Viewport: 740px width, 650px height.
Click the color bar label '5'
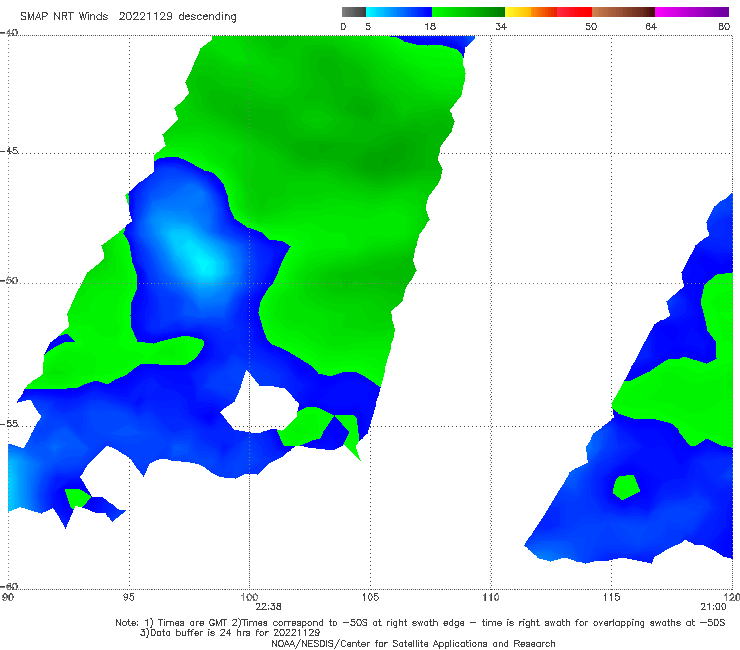[368, 26]
